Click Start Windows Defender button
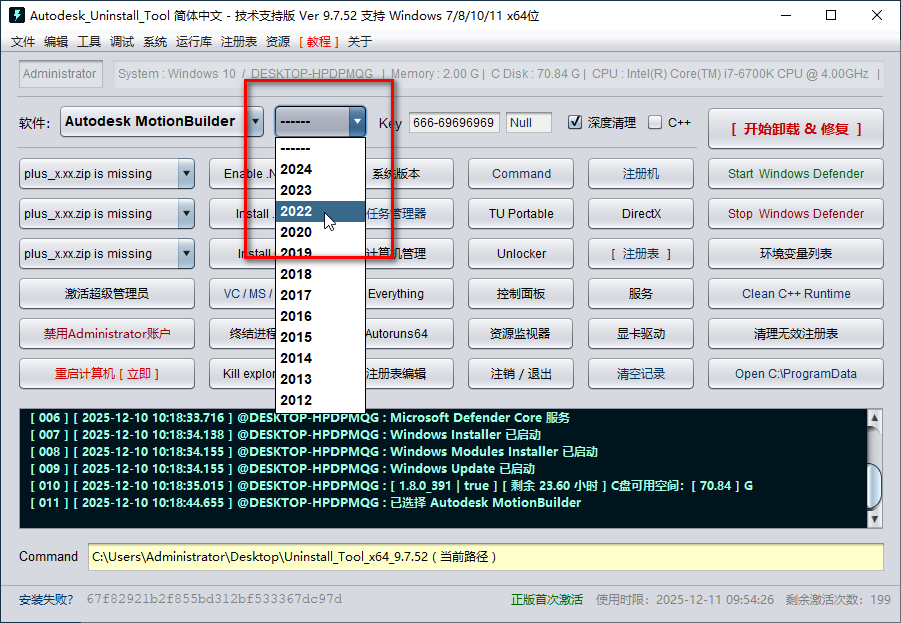This screenshot has height=623, width=901. tap(795, 174)
